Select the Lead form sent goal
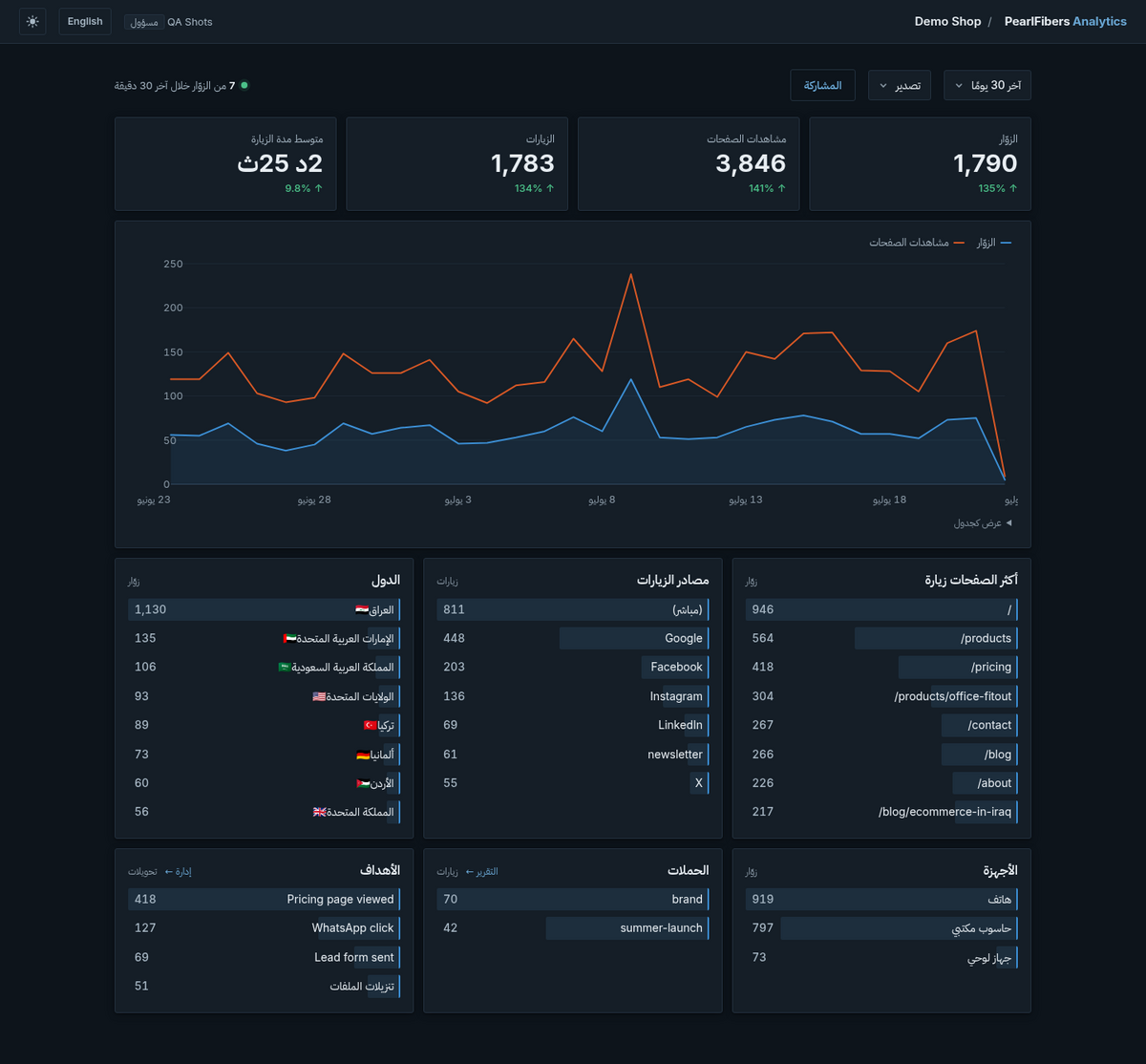This screenshot has width=1146, height=1064. pos(265,957)
